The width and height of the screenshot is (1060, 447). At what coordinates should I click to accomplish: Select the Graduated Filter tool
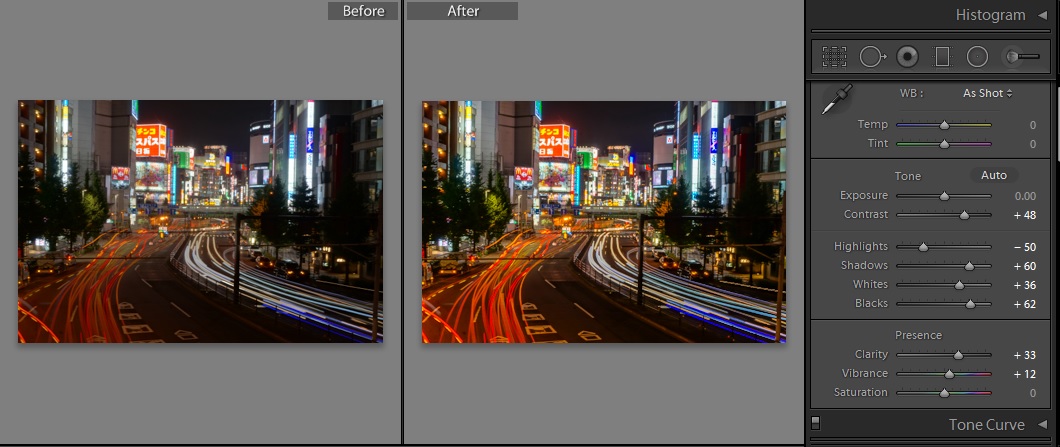pos(942,57)
